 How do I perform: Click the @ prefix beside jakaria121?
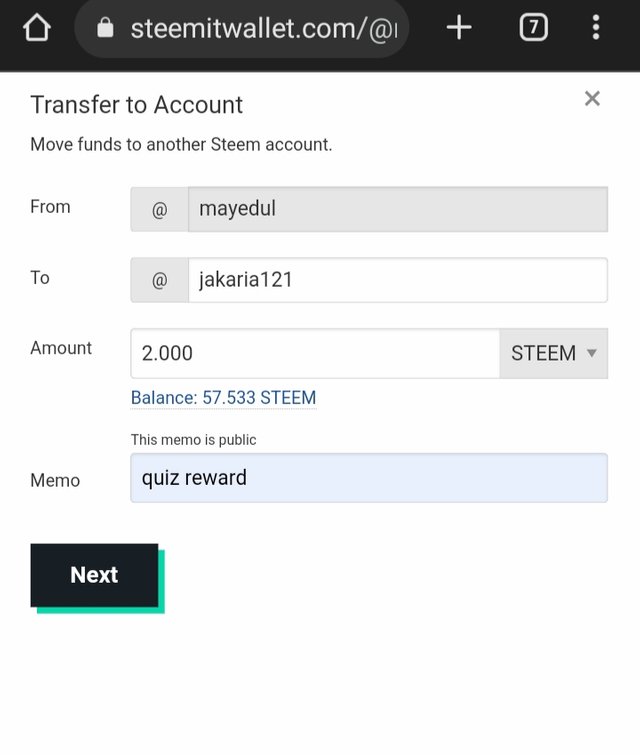pos(159,280)
